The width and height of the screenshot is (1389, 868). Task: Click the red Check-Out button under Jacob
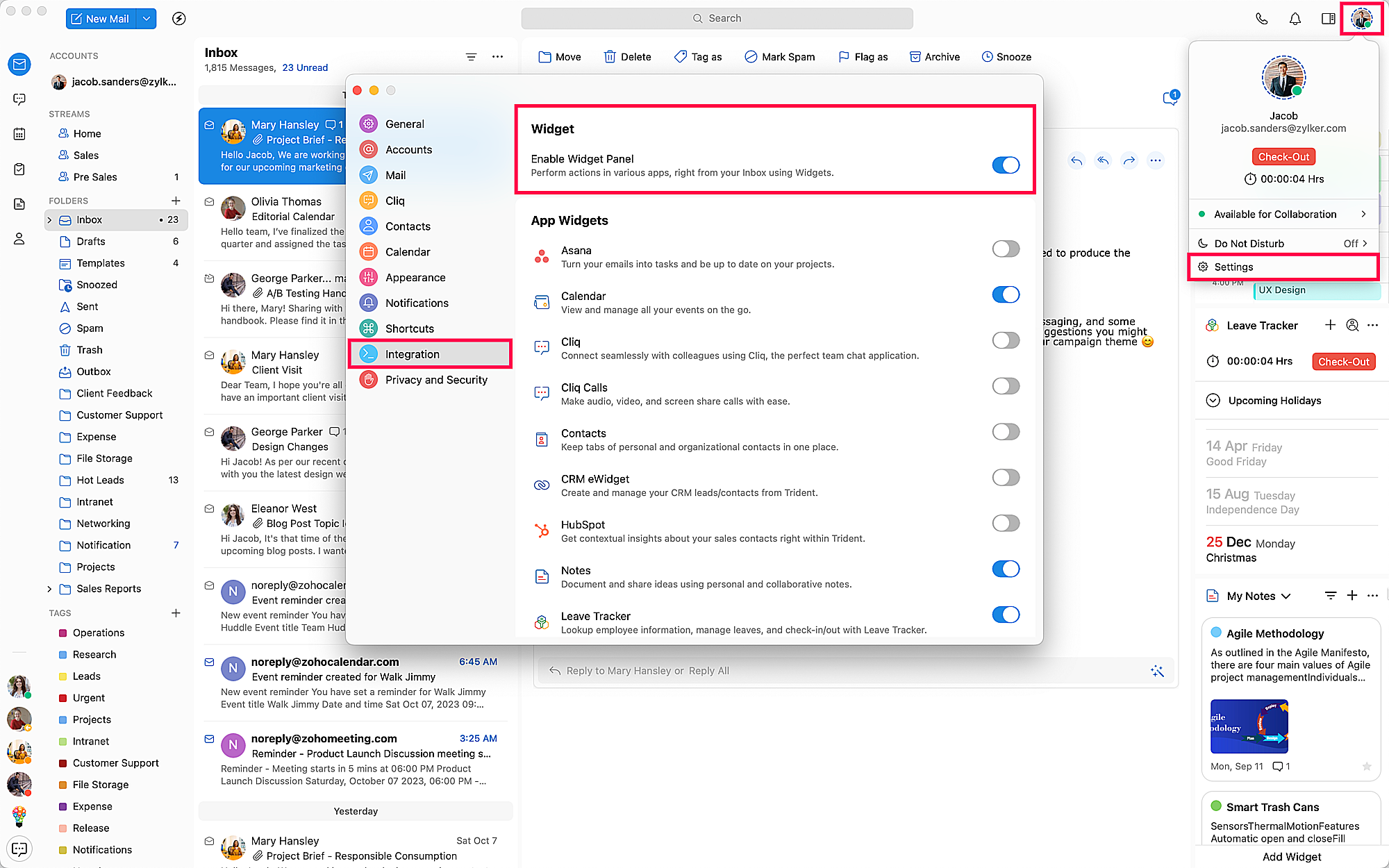pos(1283,157)
